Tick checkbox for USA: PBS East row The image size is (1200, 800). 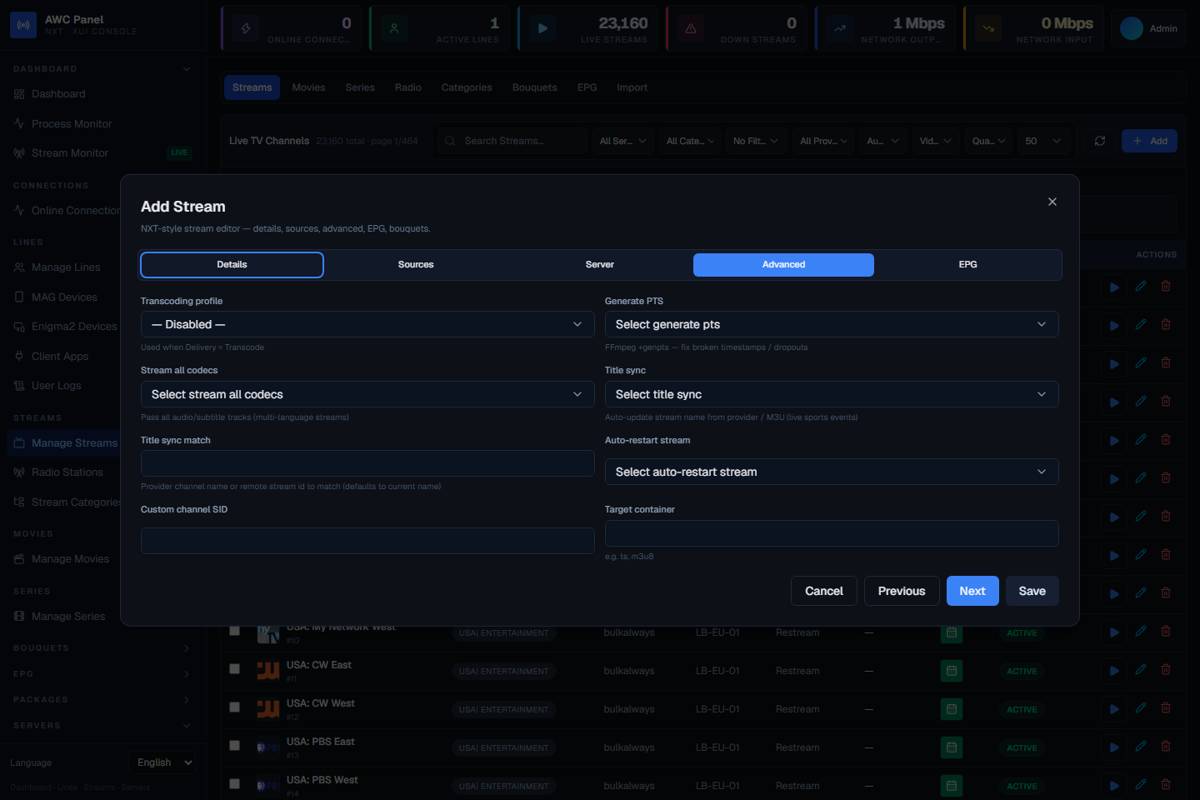(x=235, y=745)
